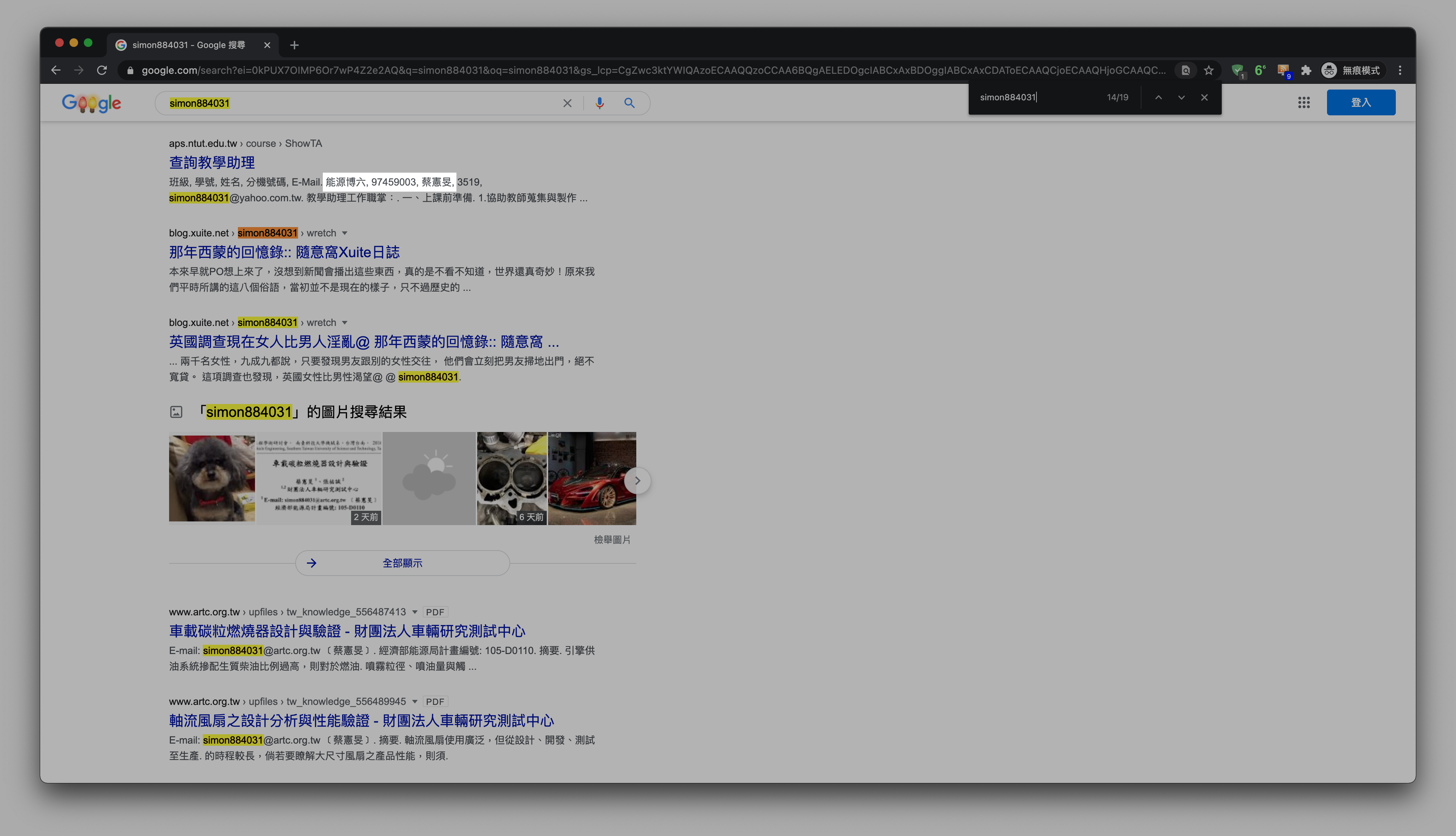Viewport: 1456px width, 836px height.
Task: Open the Google apps grid
Action: tap(1304, 103)
